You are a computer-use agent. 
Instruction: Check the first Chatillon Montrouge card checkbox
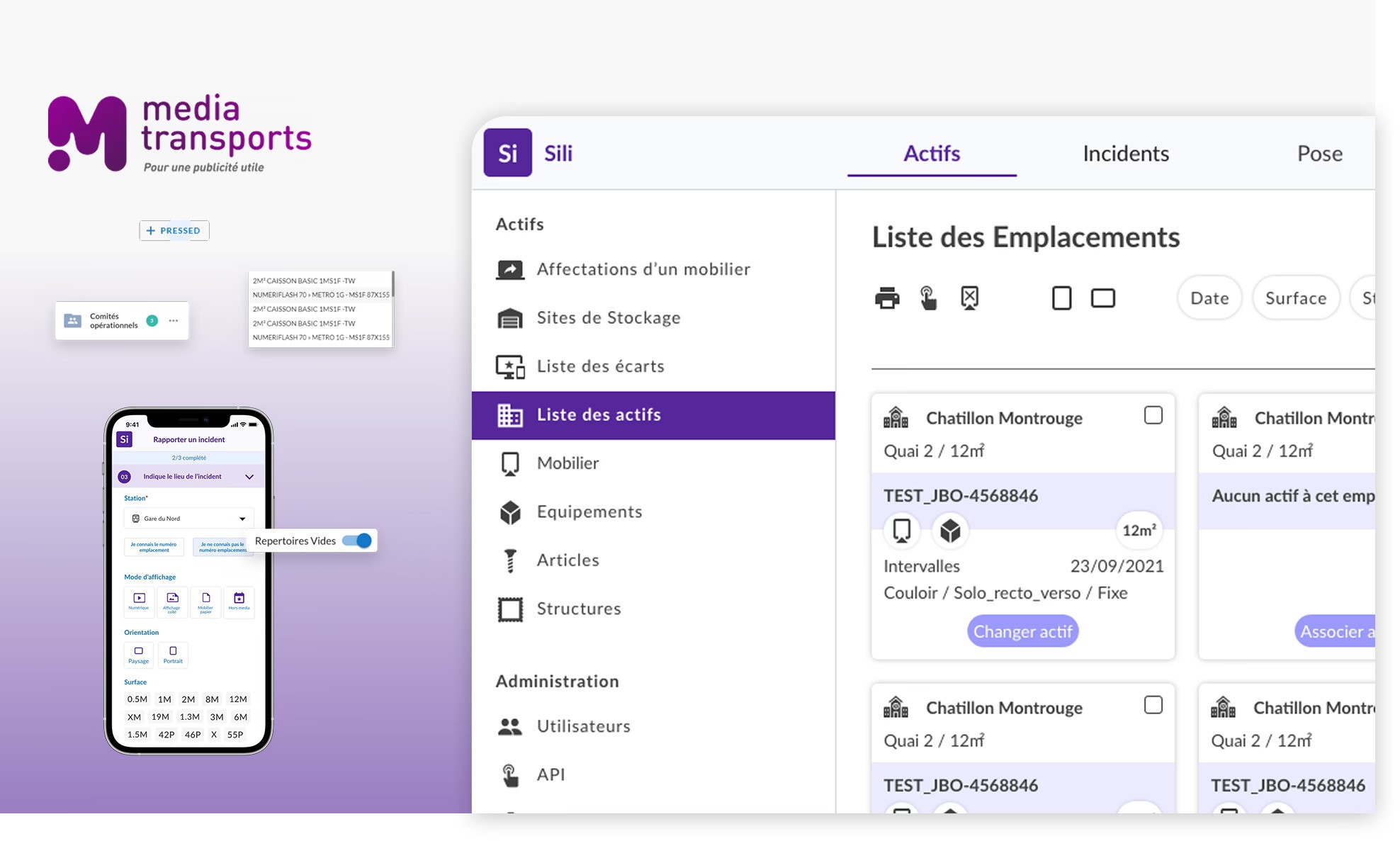tap(1153, 415)
